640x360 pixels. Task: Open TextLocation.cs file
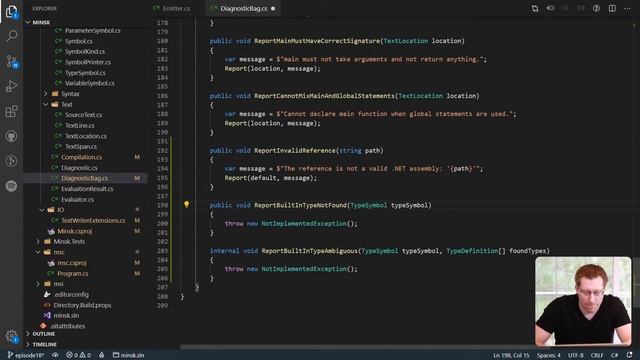pyautogui.click(x=86, y=136)
